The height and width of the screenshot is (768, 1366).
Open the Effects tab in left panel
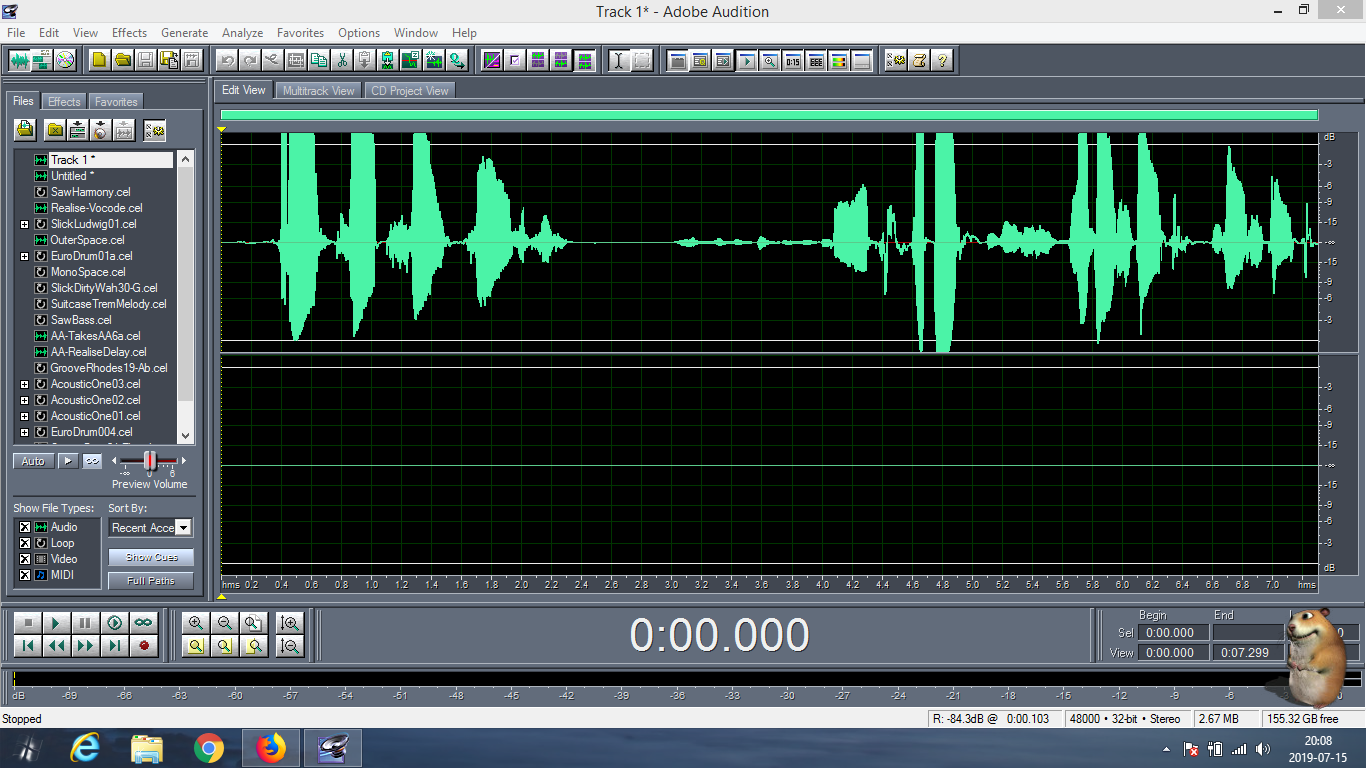tap(64, 102)
